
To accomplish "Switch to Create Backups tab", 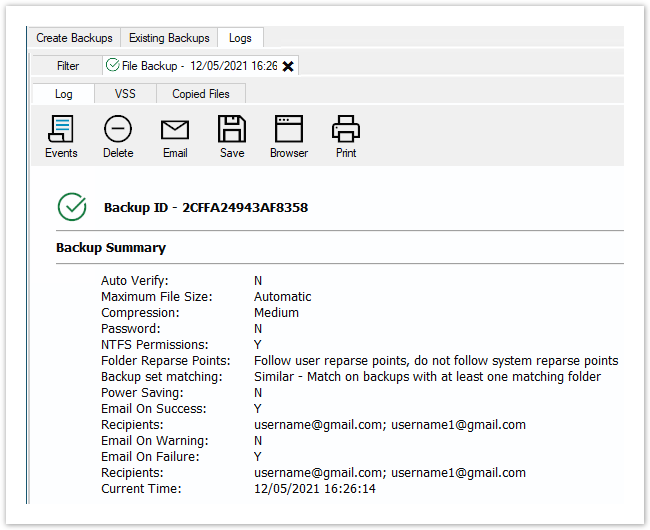I will [74, 38].
